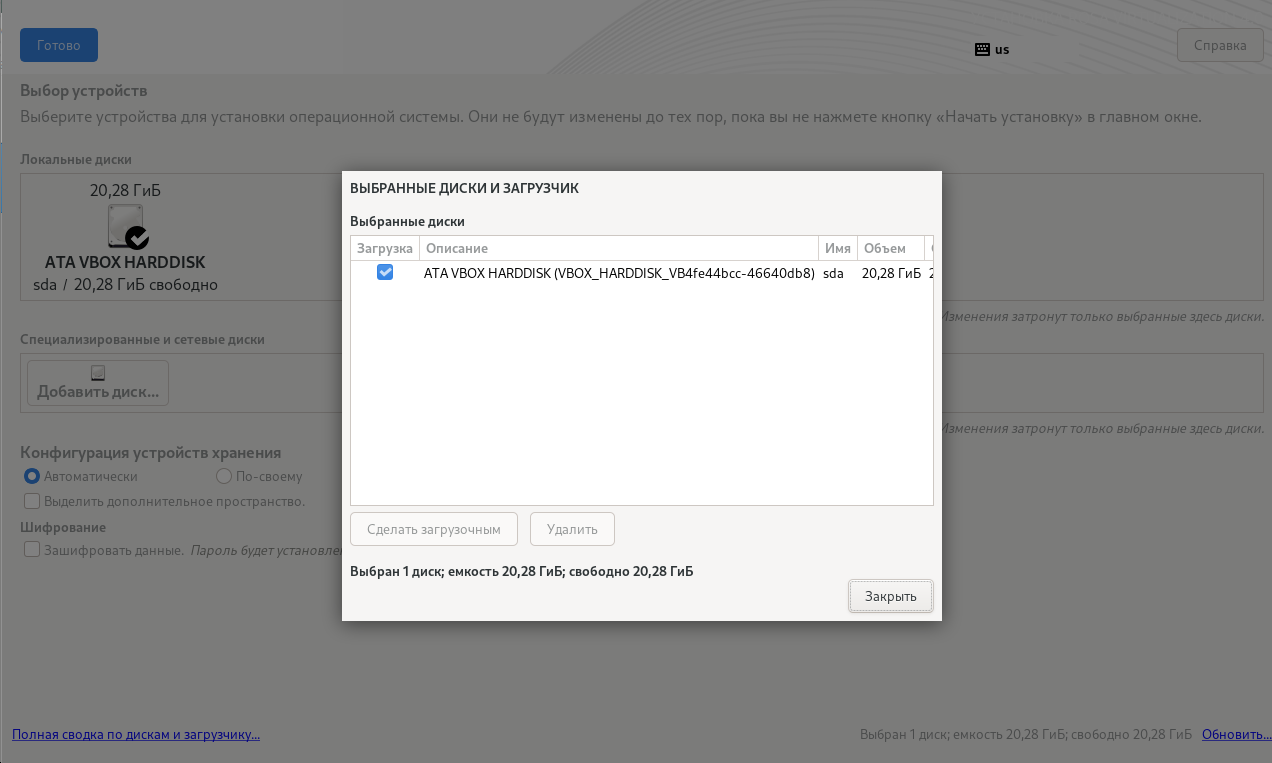Screen dimensions: 1272x763
Task: Click the Сделать загрузочным button
Action: coord(433,529)
